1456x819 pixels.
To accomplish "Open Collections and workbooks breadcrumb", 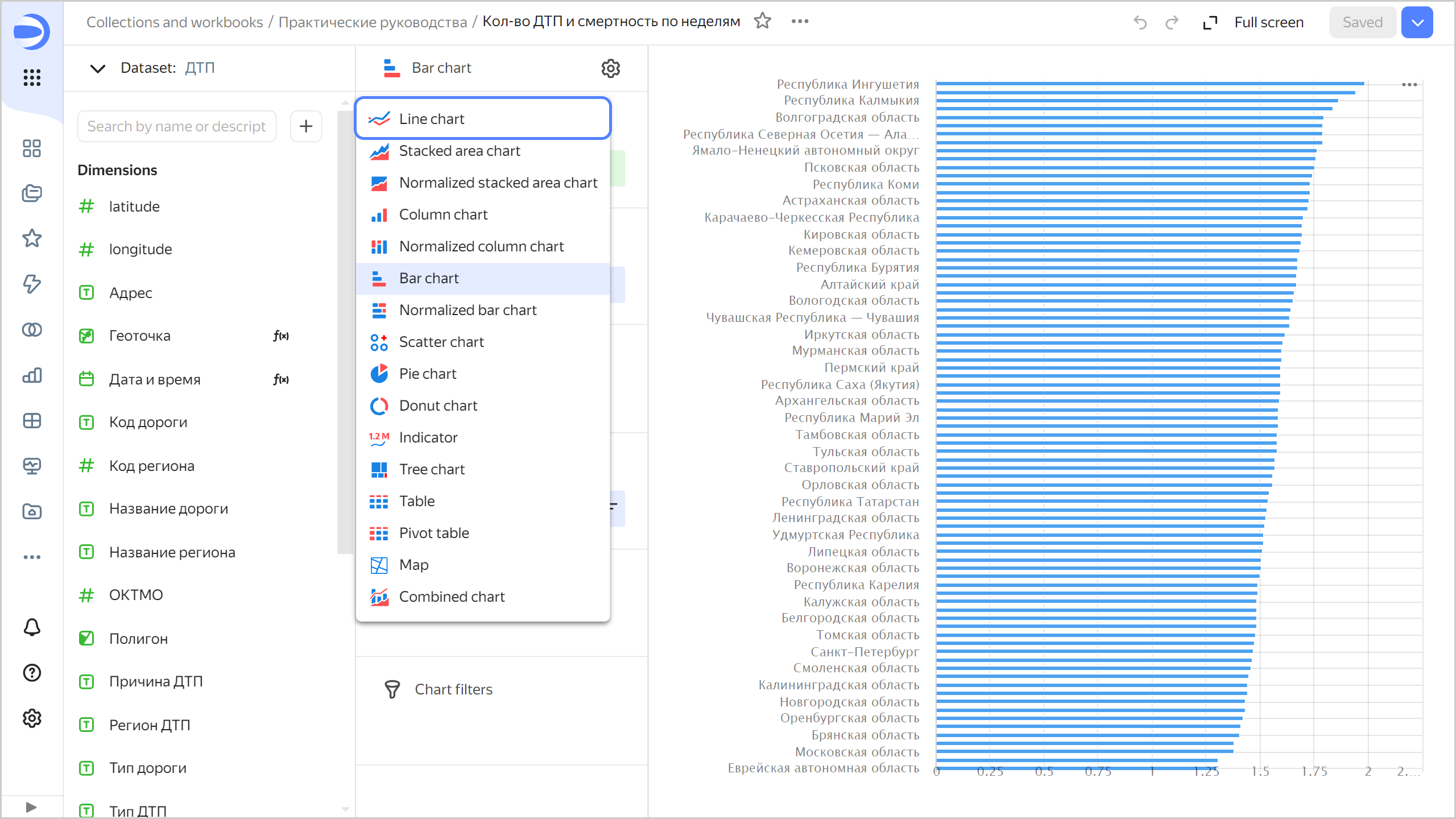I will click(175, 22).
